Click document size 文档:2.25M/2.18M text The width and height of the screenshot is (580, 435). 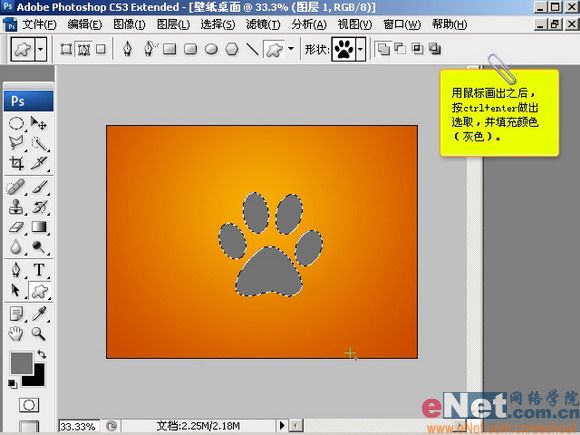tap(198, 426)
